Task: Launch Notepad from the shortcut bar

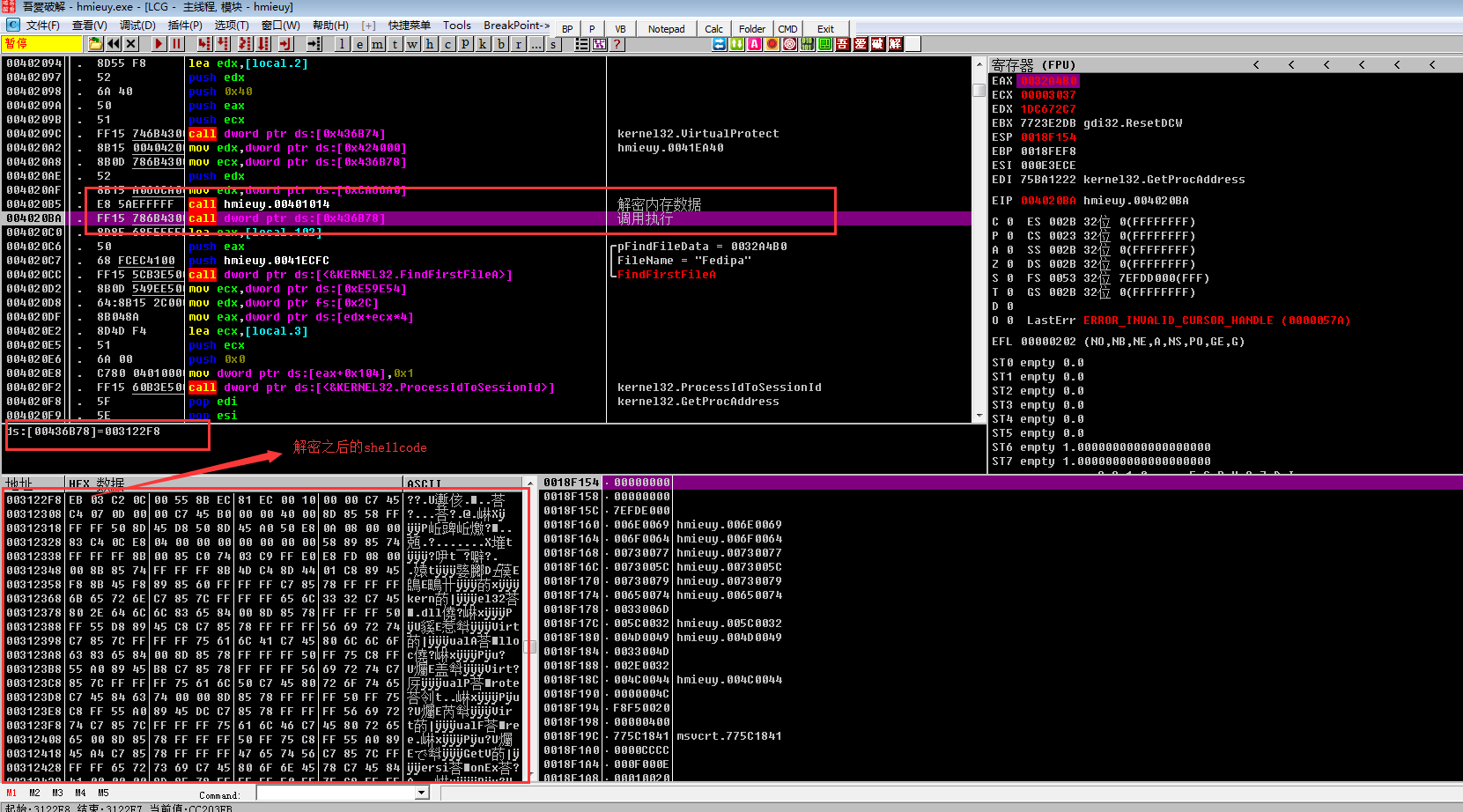Action: [666, 29]
